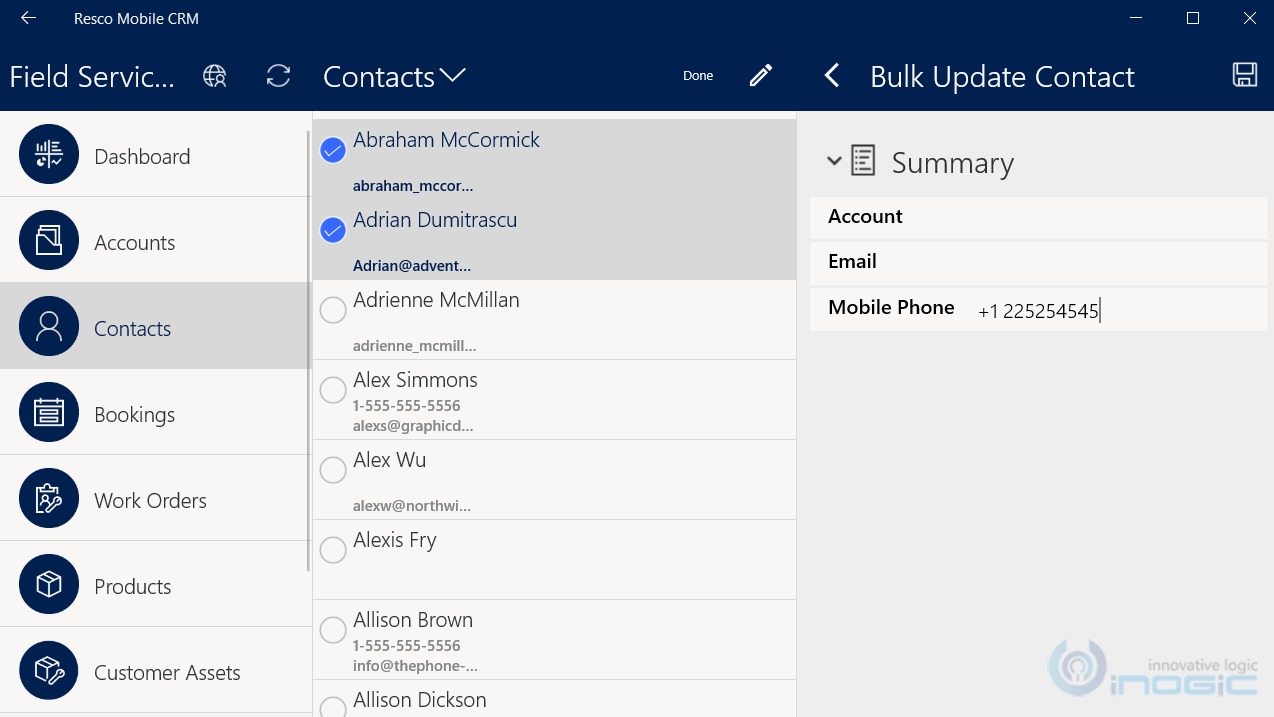Click the Customer Assets icon
The width and height of the screenshot is (1274, 717).
49,670
